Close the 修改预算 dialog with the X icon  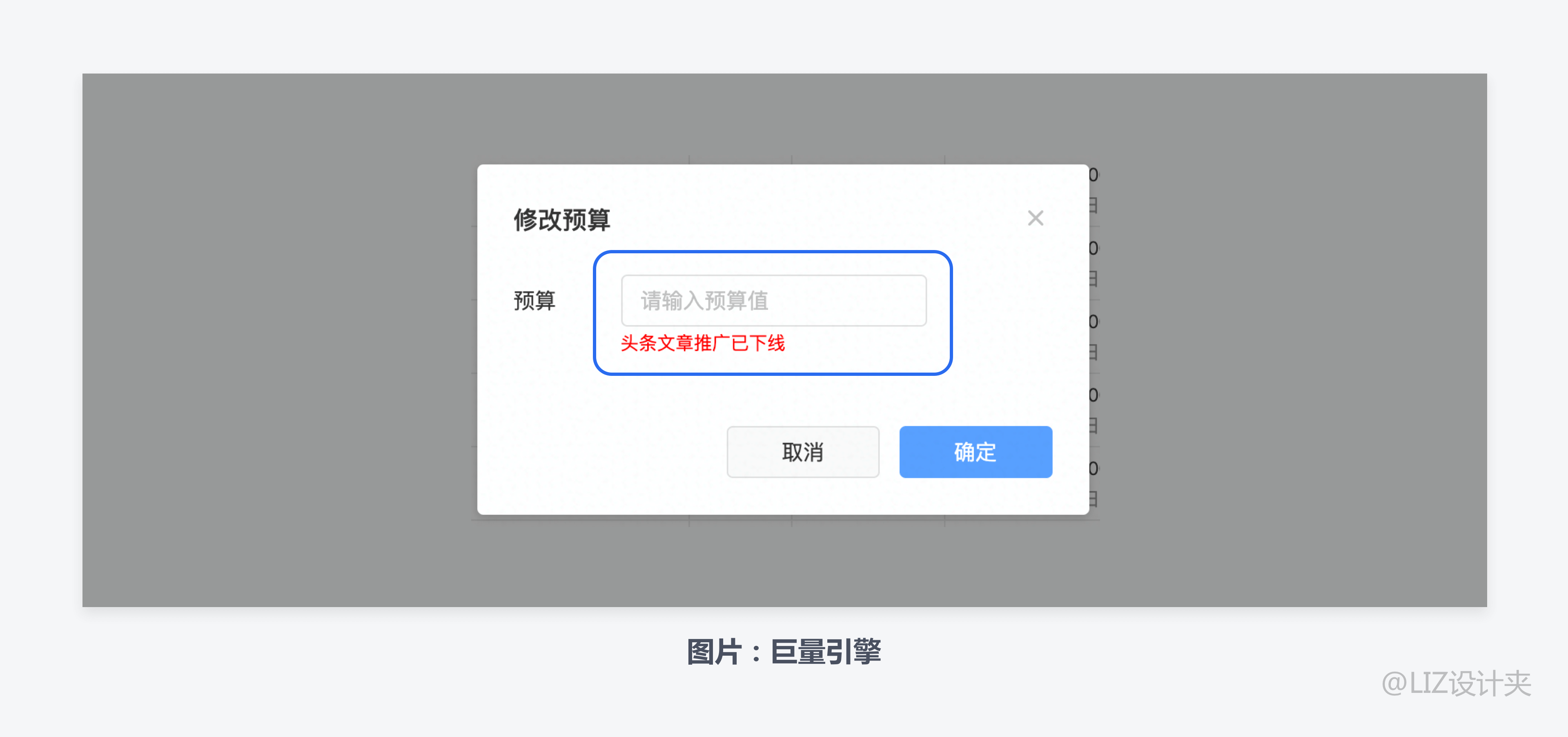(x=1036, y=218)
